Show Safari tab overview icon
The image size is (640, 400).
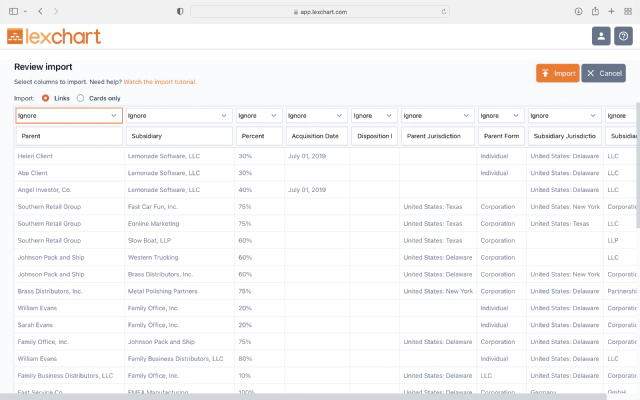(628, 11)
